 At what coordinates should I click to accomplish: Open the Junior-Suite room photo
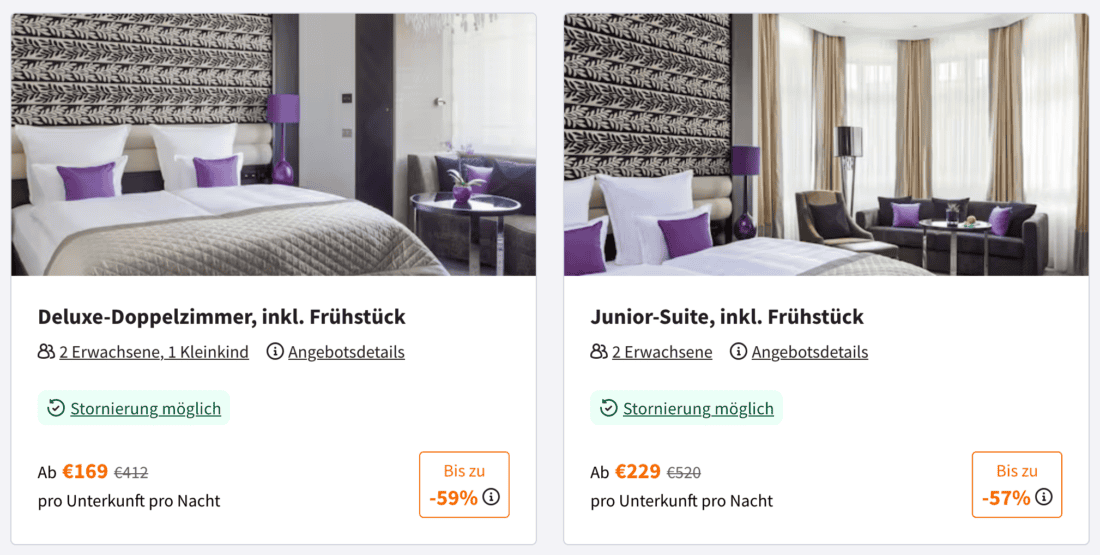click(826, 144)
